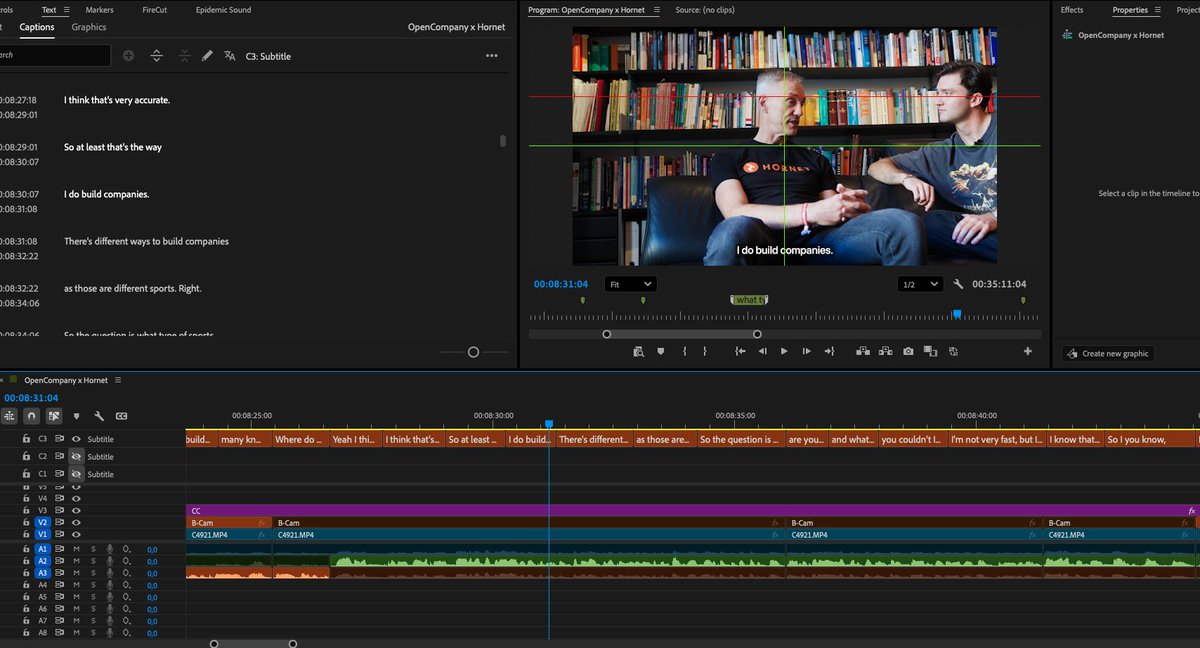Open Program Monitor button editor plus icon

(1027, 351)
